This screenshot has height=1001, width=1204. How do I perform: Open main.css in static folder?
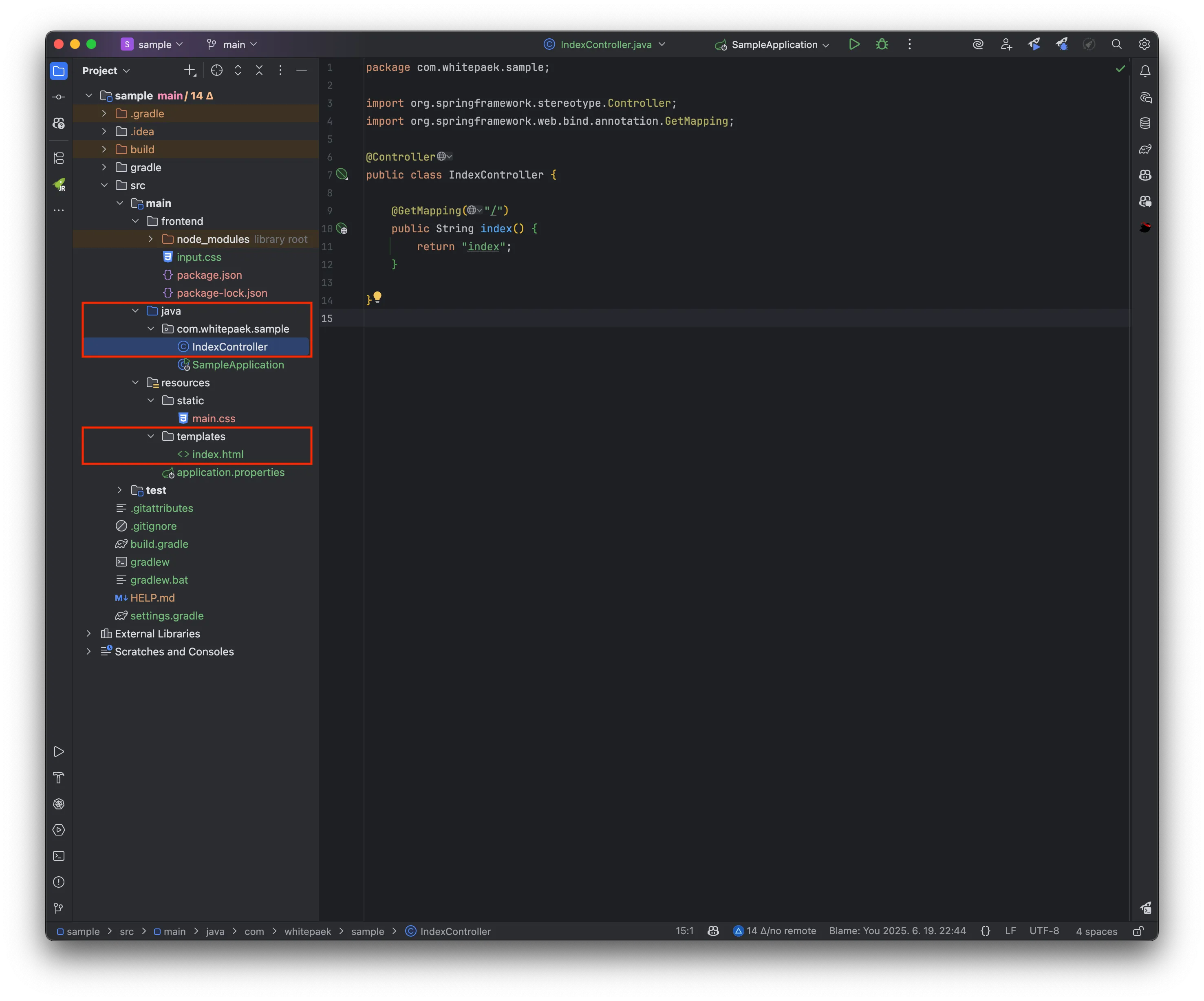click(x=213, y=419)
